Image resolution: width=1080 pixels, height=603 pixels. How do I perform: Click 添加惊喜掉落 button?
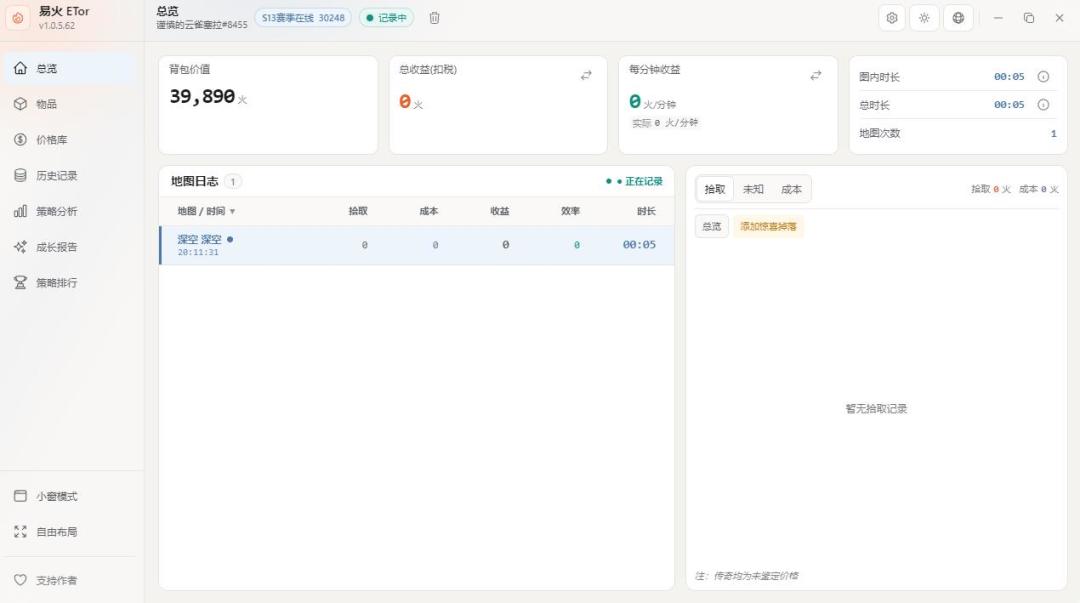[768, 226]
